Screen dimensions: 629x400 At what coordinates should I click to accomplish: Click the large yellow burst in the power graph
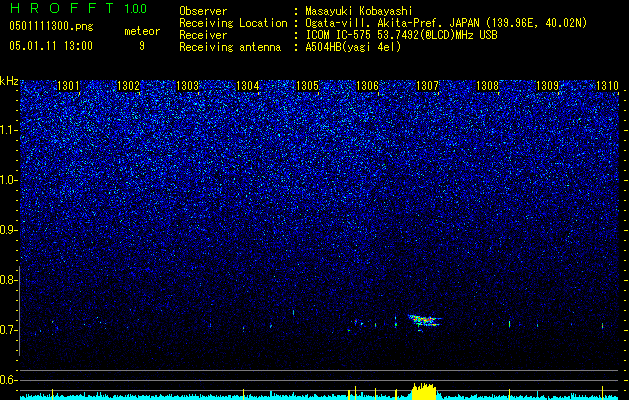click(x=424, y=391)
